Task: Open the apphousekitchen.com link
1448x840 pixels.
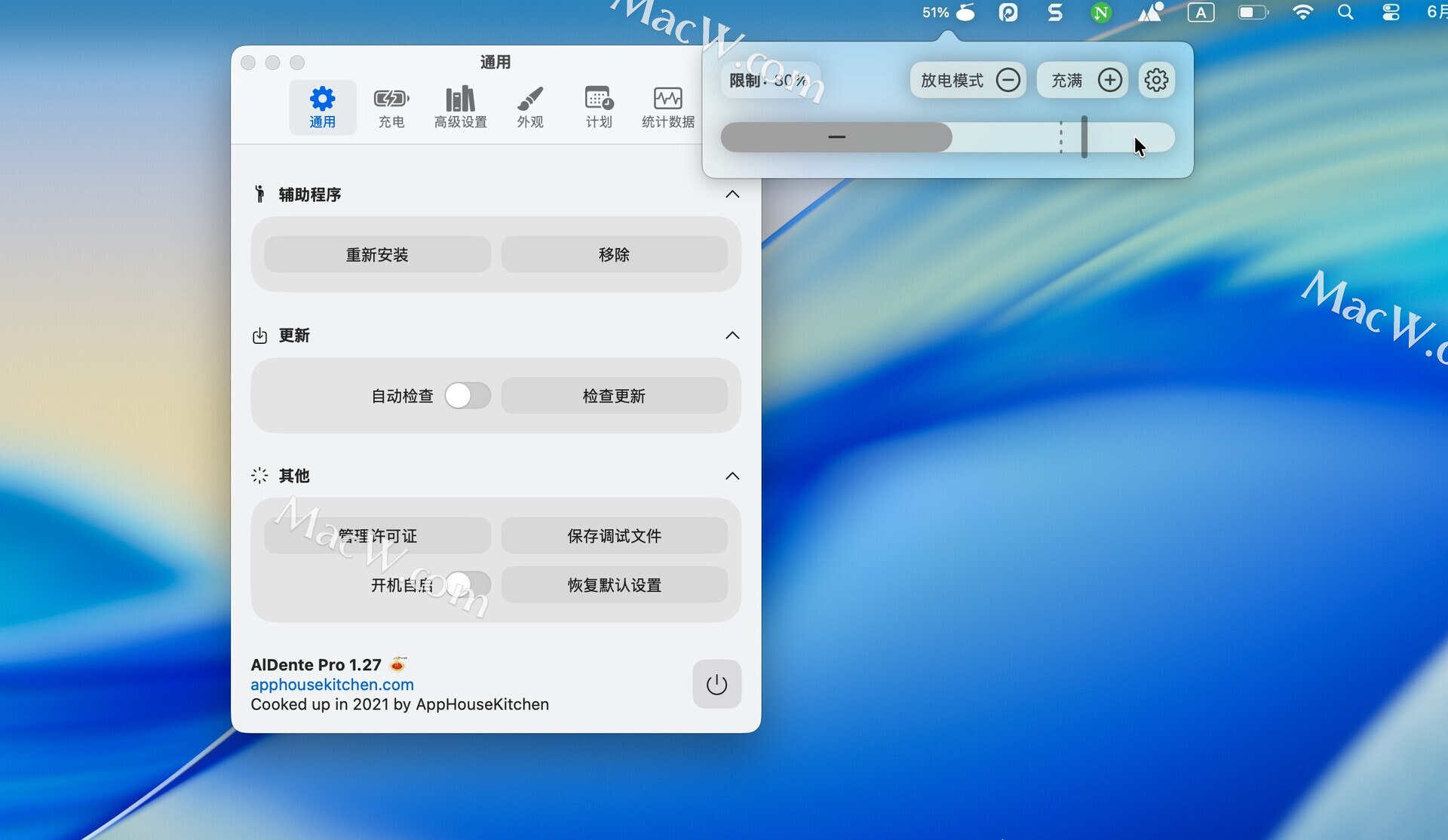Action: 332,685
